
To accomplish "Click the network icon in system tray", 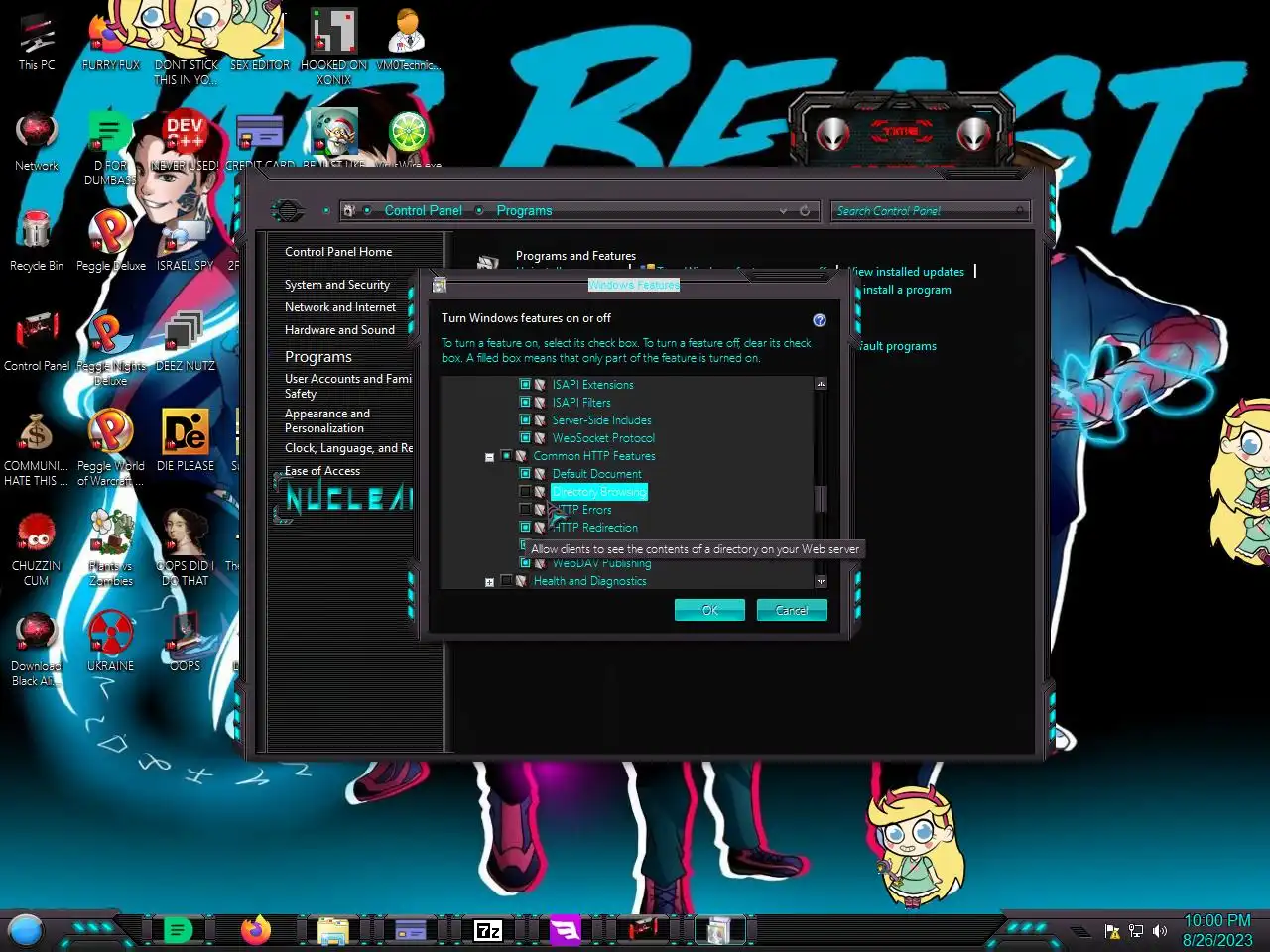I will tap(1136, 931).
